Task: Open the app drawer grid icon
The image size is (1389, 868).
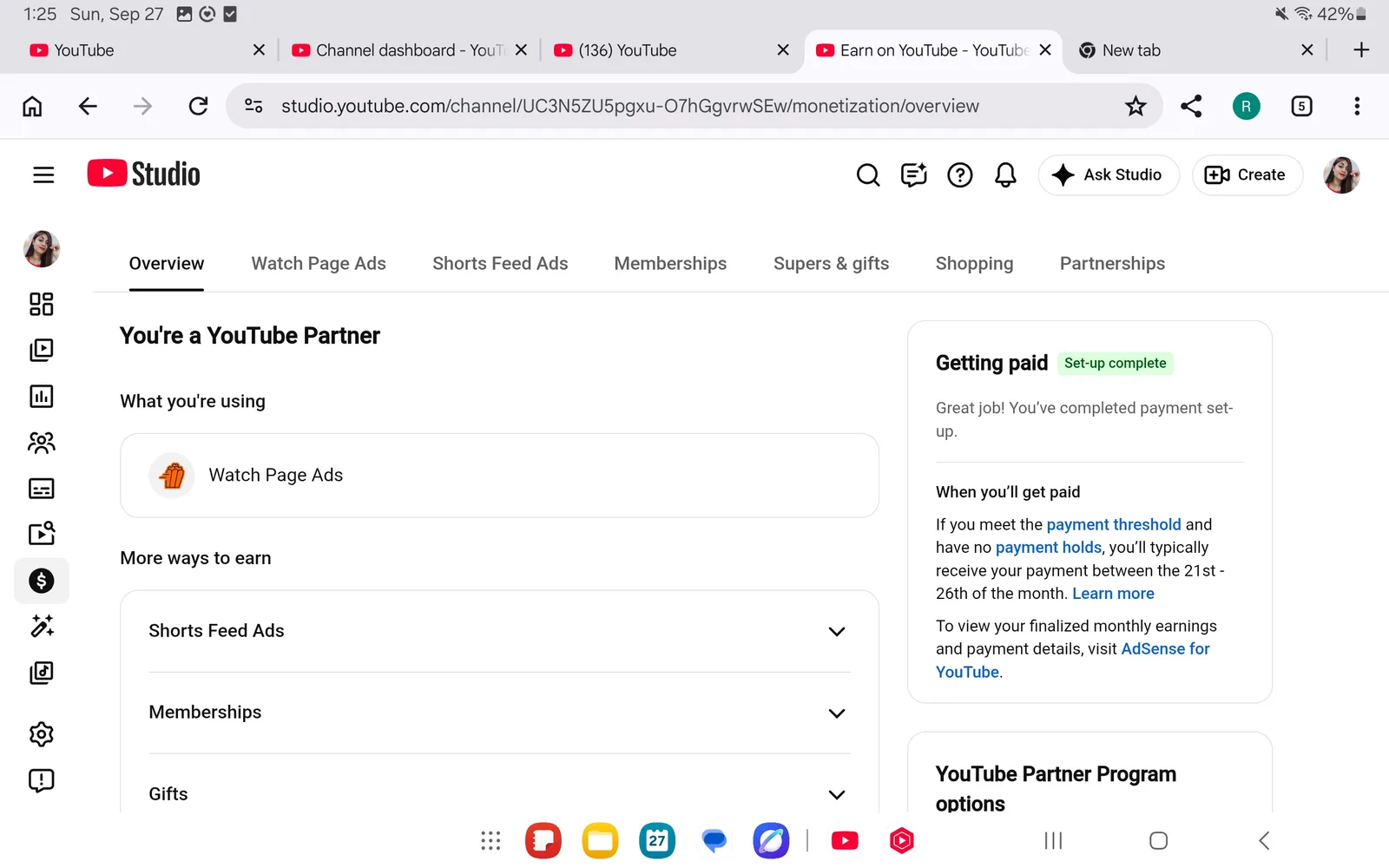Action: click(x=490, y=840)
